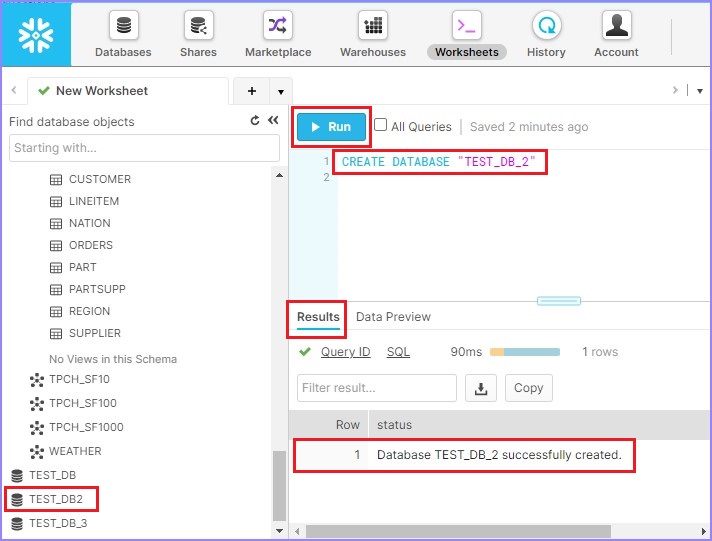Expand the TPCH_SF1000 schema
The height and width of the screenshot is (541, 712).
tap(76, 427)
